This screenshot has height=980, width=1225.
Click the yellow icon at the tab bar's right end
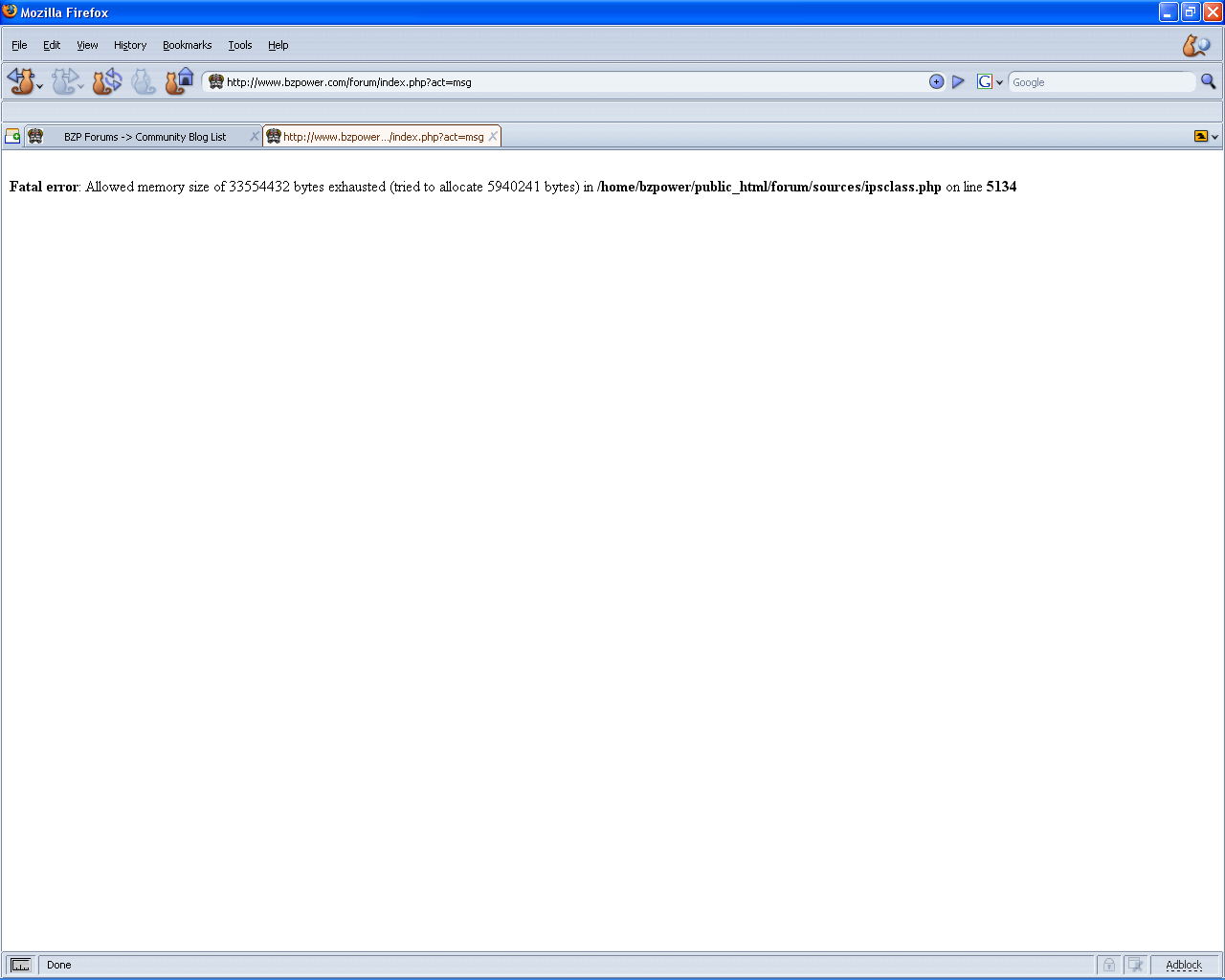(1201, 137)
